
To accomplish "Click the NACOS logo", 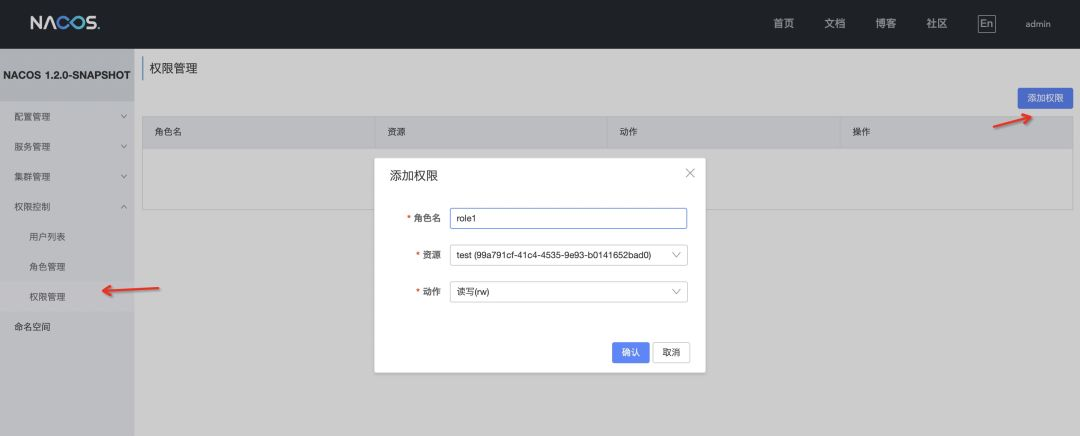I will click(x=65, y=23).
